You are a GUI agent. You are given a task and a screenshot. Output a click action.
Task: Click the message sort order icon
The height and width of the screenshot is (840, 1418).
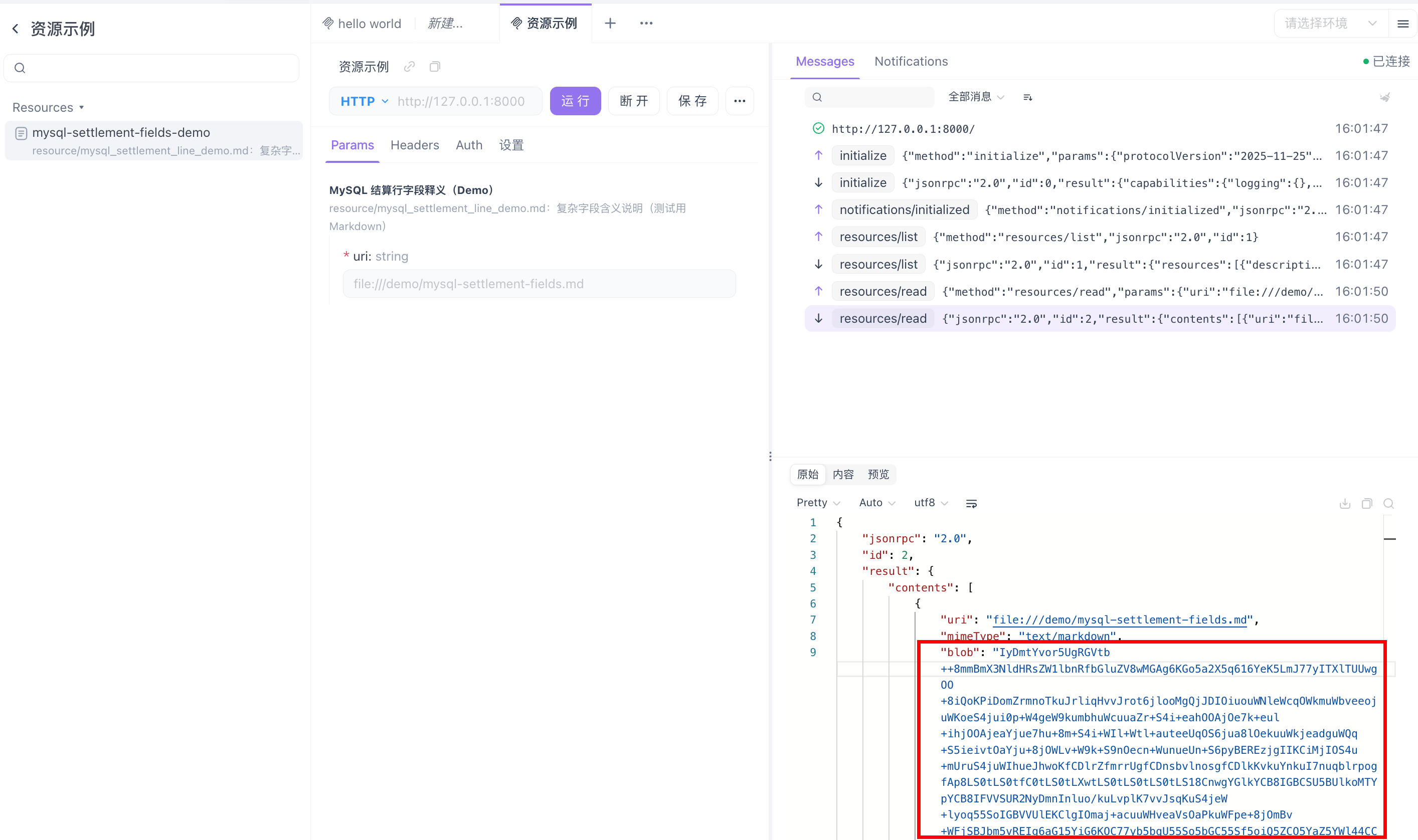point(1027,97)
